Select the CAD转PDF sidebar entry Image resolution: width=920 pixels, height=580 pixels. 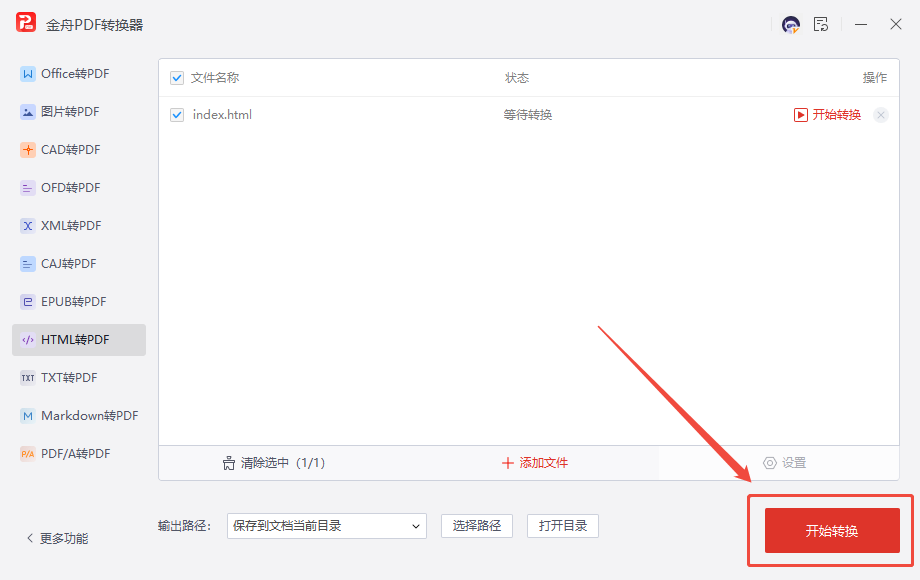(79, 150)
